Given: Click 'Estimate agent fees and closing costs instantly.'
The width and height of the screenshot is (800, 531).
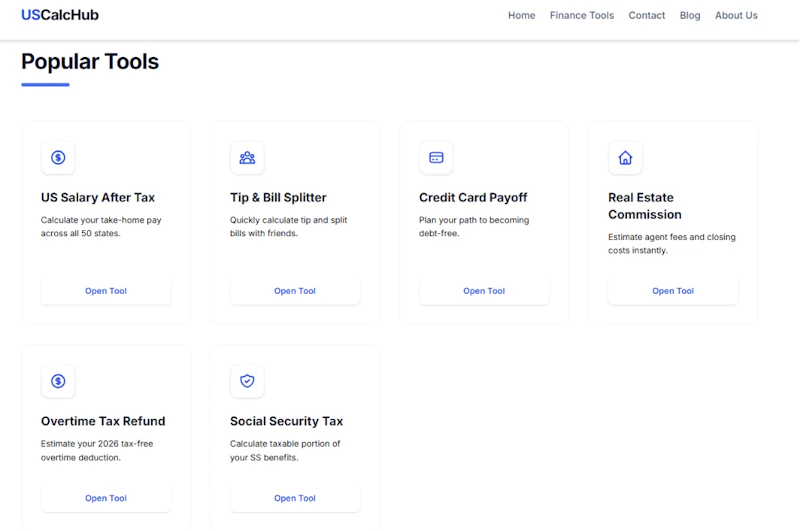Looking at the screenshot, I should [672, 244].
